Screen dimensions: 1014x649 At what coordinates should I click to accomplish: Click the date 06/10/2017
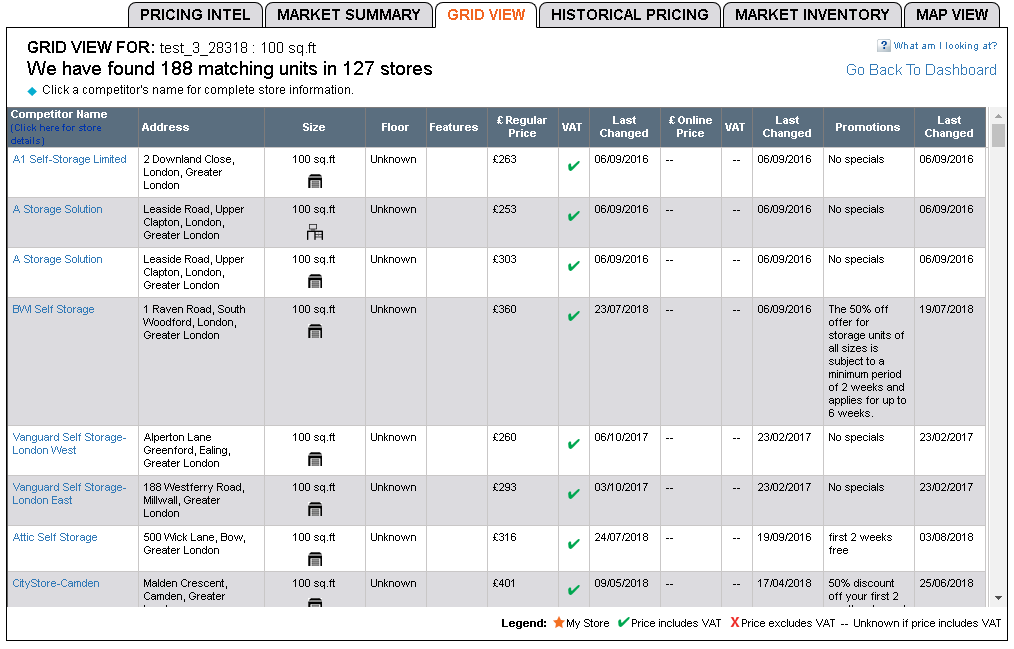(621, 437)
